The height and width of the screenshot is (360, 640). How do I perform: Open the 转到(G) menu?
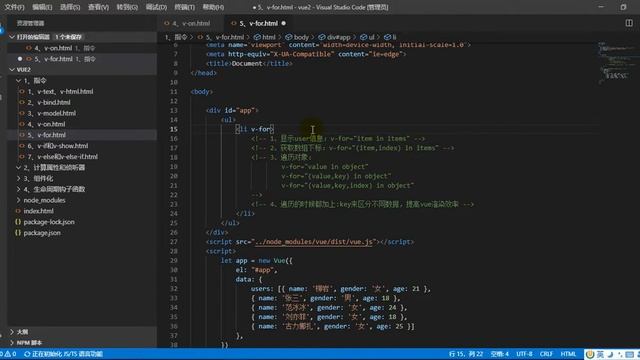pyautogui.click(x=127, y=7)
